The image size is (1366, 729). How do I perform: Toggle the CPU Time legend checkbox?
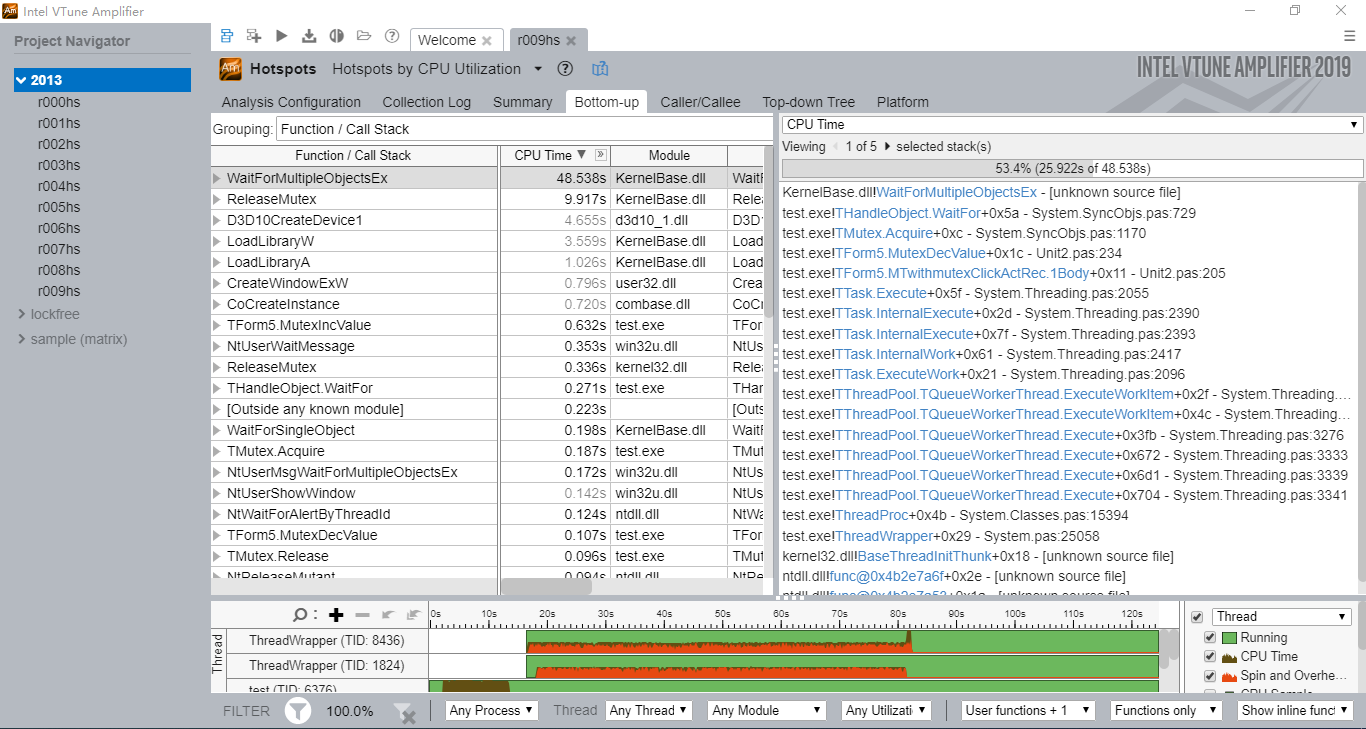pyautogui.click(x=1210, y=657)
